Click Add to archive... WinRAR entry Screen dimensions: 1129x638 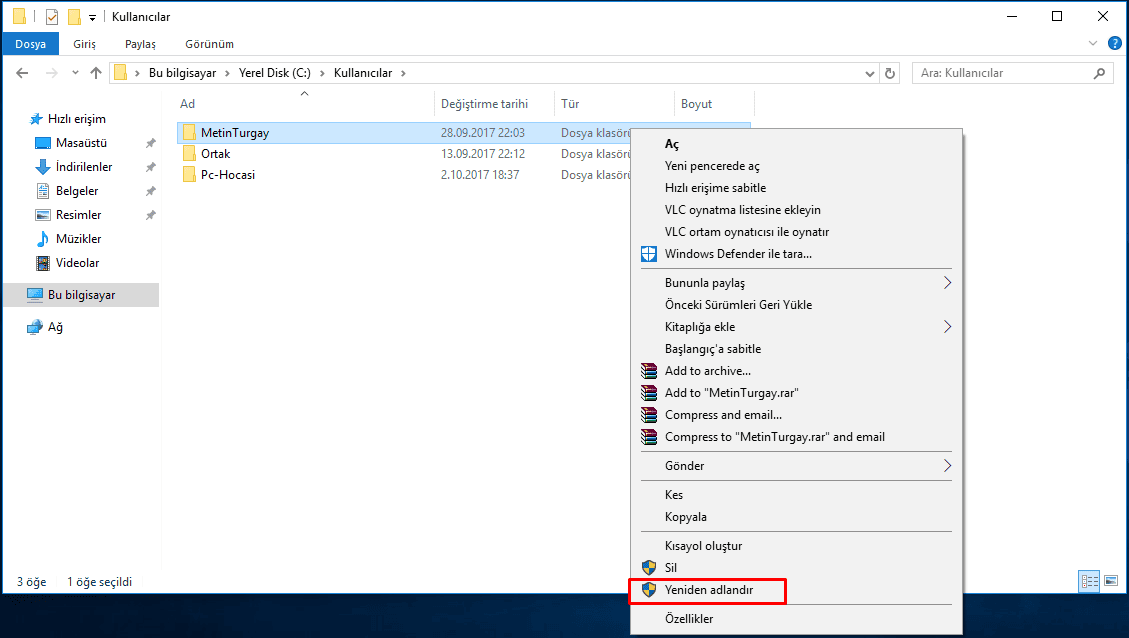[x=707, y=371]
